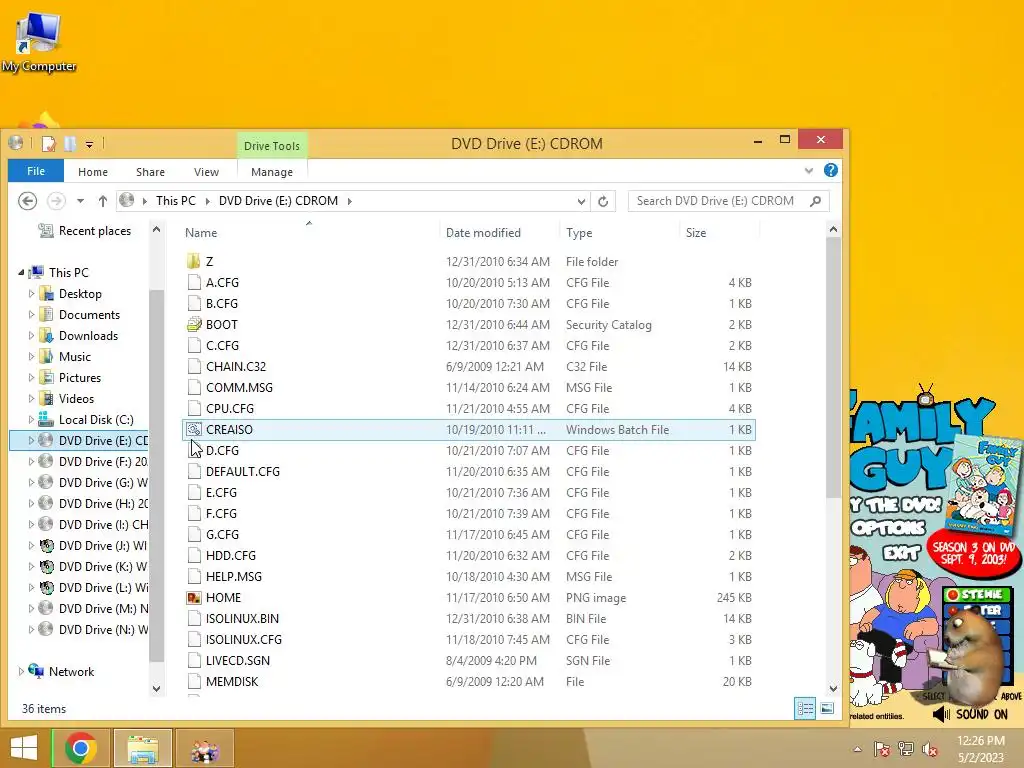Viewport: 1024px width, 768px height.
Task: Click the taskbar clock and date
Action: tap(981, 749)
